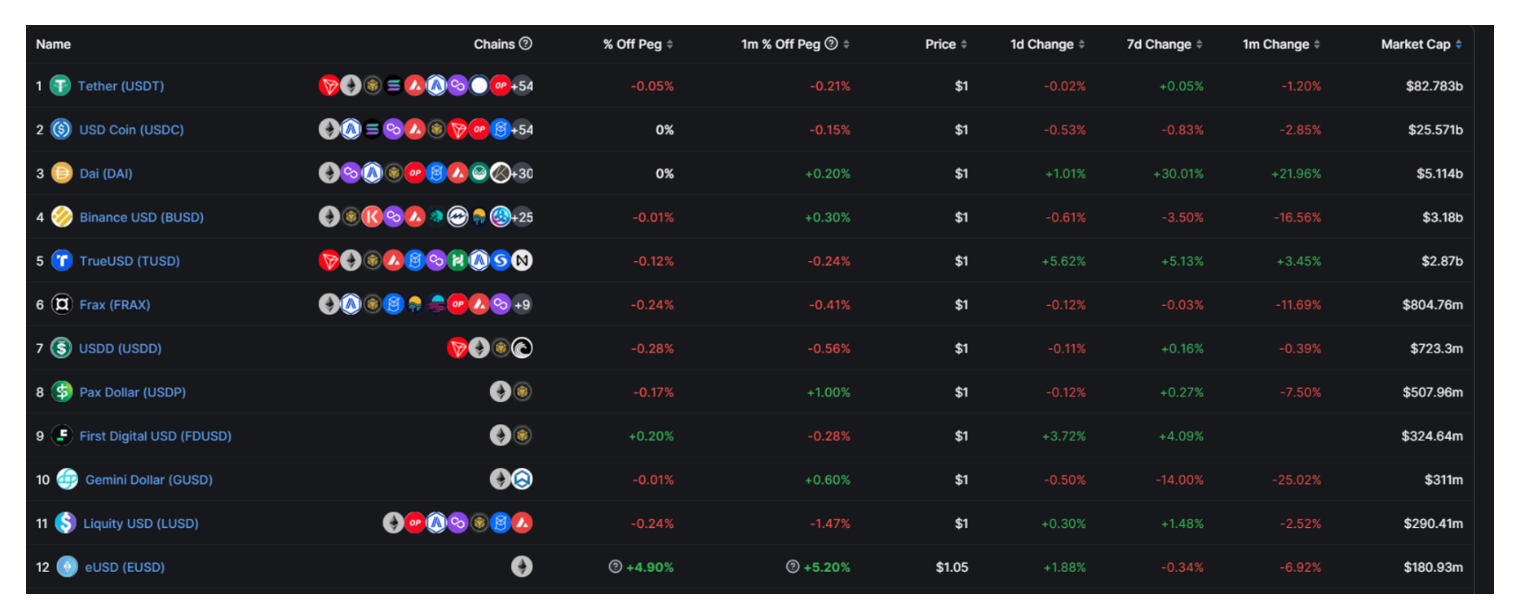Click help icon beside 1m % Off Peg

[831, 44]
